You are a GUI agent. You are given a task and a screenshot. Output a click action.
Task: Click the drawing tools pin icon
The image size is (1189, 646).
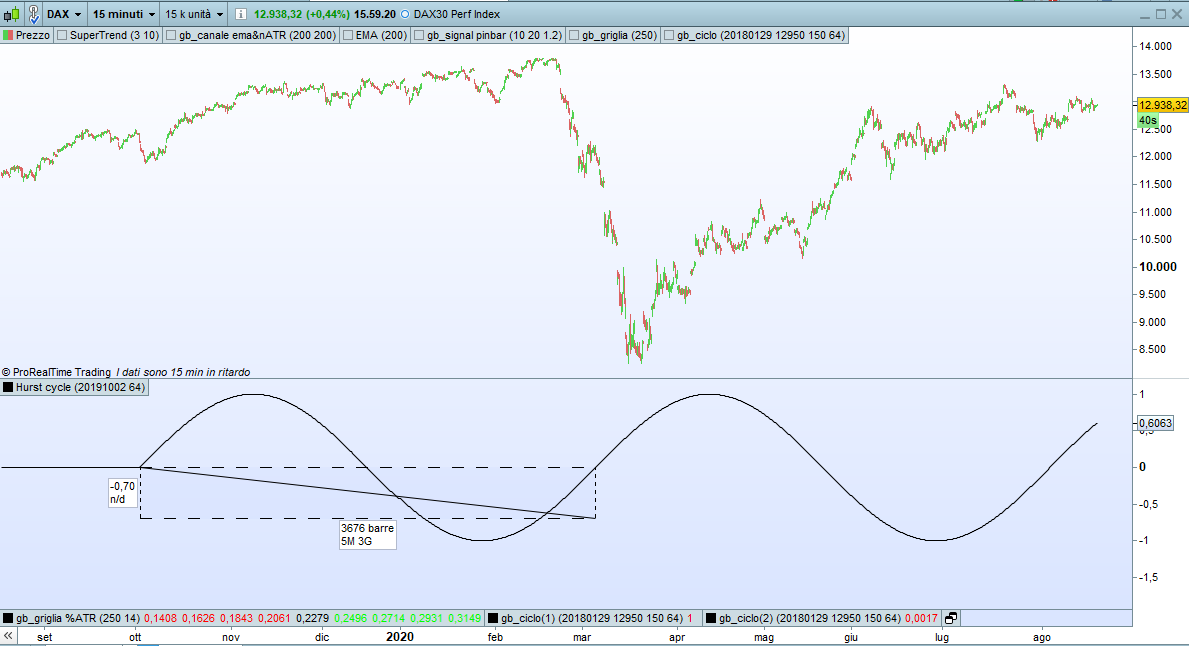pos(33,14)
